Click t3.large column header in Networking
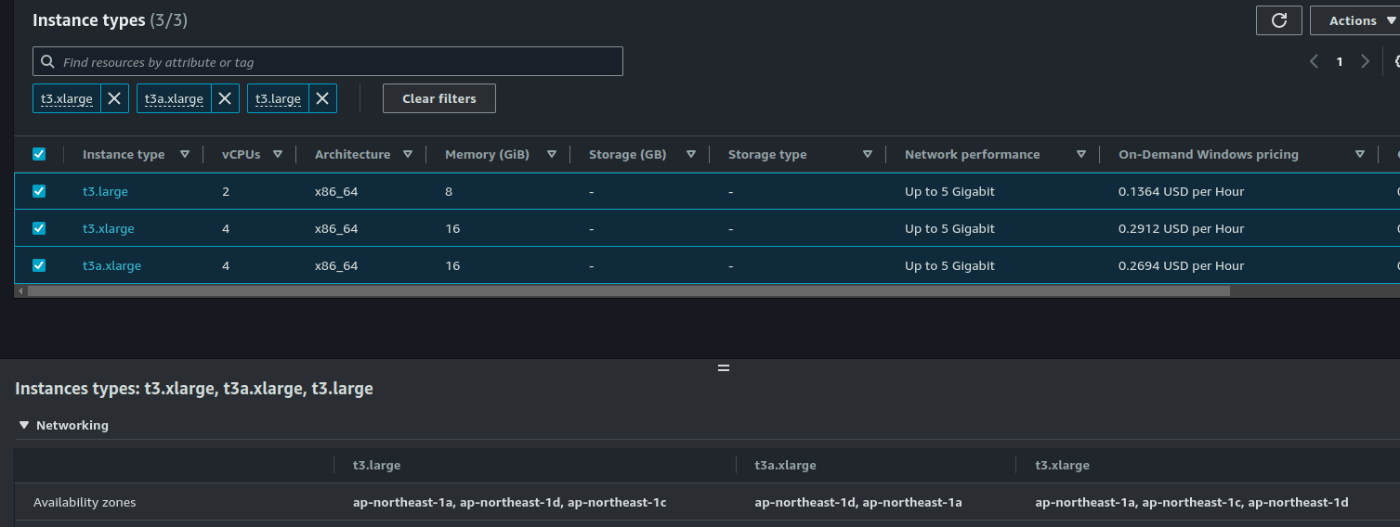 [x=376, y=465]
